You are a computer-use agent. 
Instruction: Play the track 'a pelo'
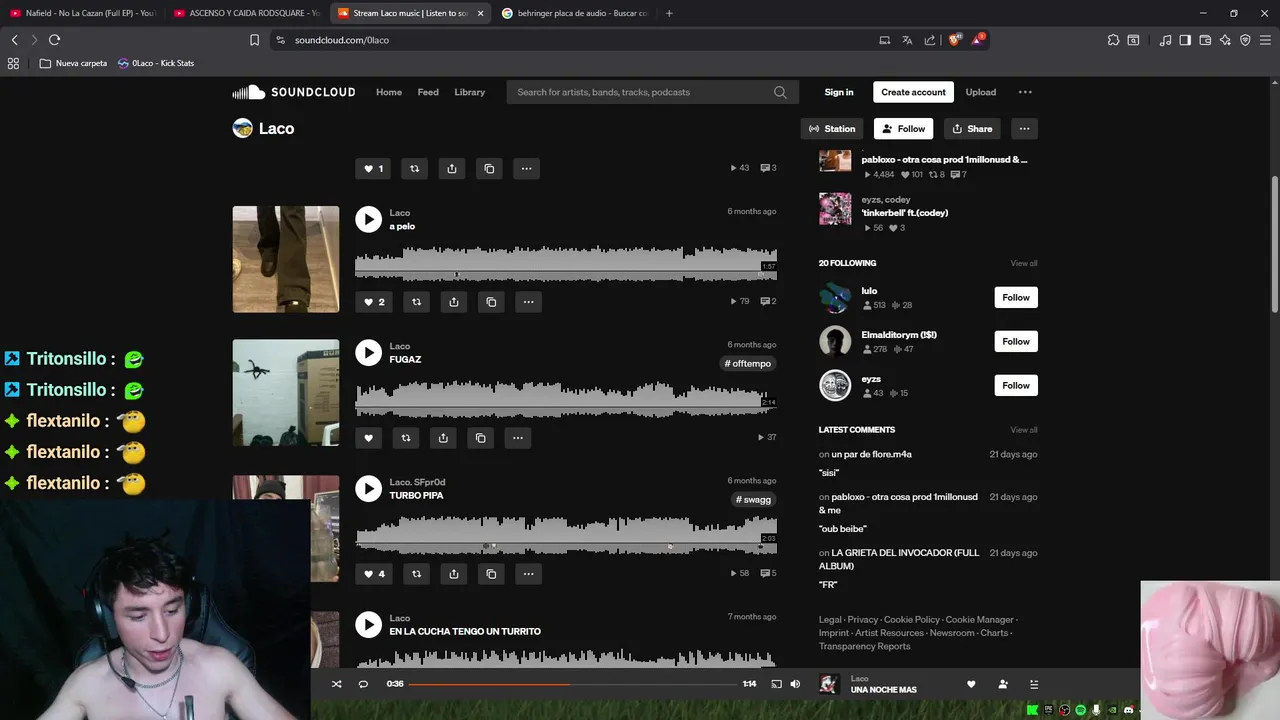(368, 219)
